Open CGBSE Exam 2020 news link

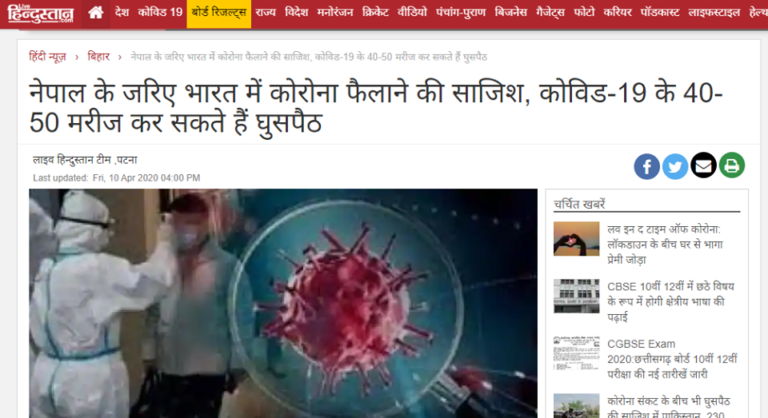(672, 359)
